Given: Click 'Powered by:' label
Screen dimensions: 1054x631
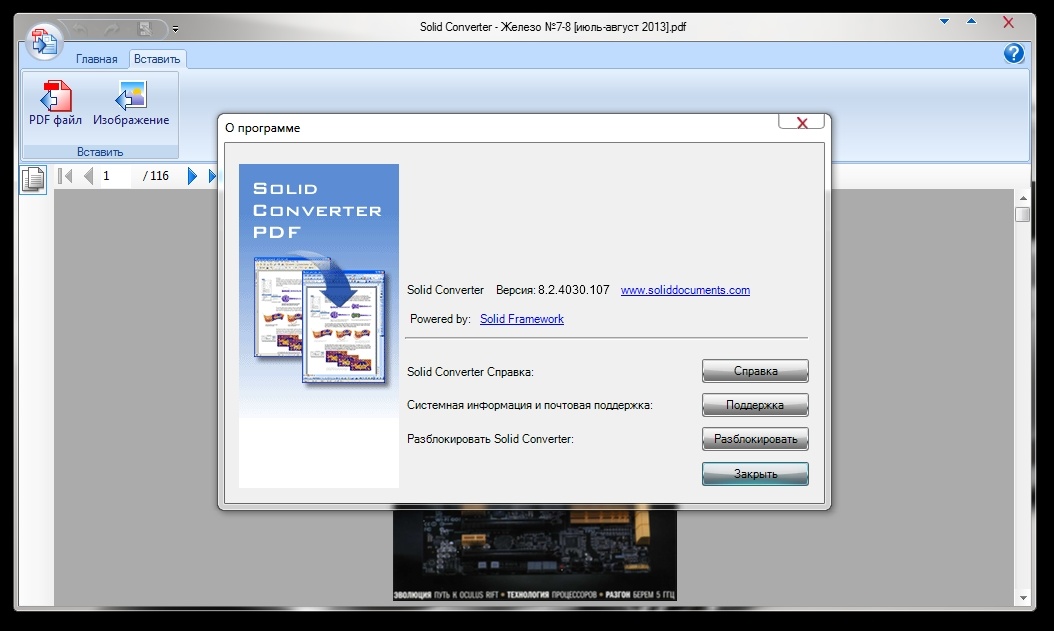Looking at the screenshot, I should (440, 319).
